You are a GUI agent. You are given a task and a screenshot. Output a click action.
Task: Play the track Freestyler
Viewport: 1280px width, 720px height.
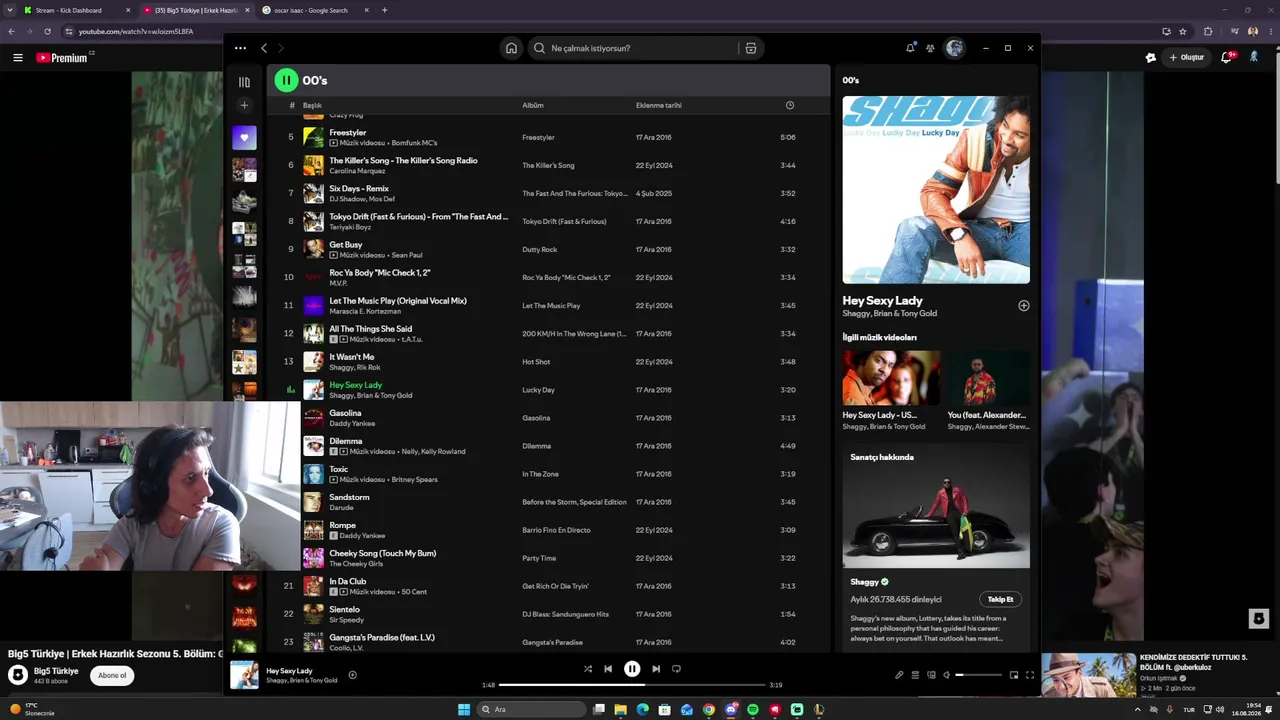pyautogui.click(x=348, y=132)
